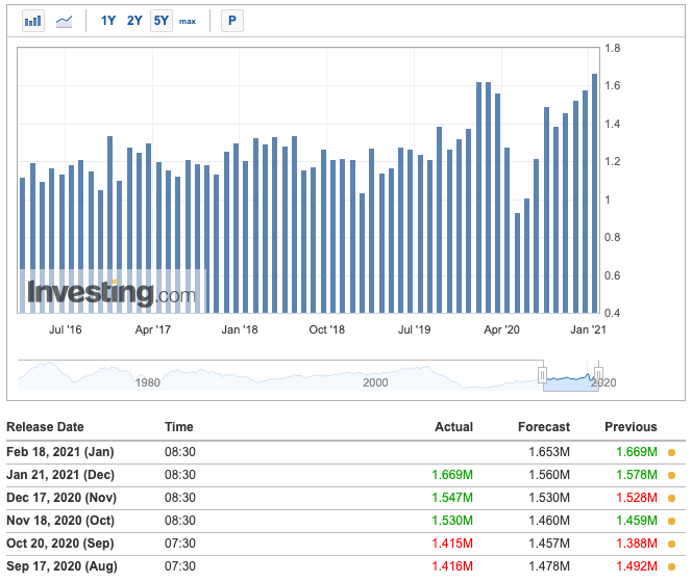Click forecast value 1.478M
Viewport: 691px width, 581px height.
pyautogui.click(x=549, y=566)
